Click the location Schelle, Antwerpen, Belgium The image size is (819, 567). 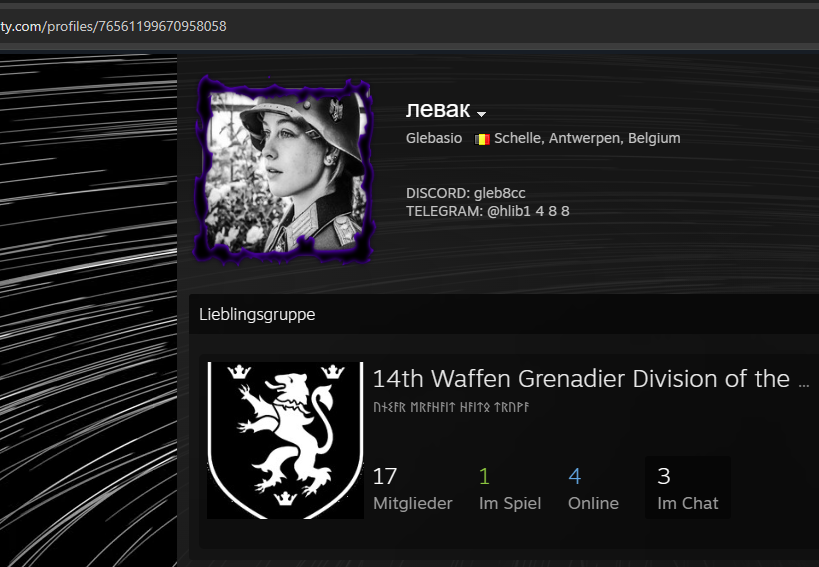pos(587,139)
